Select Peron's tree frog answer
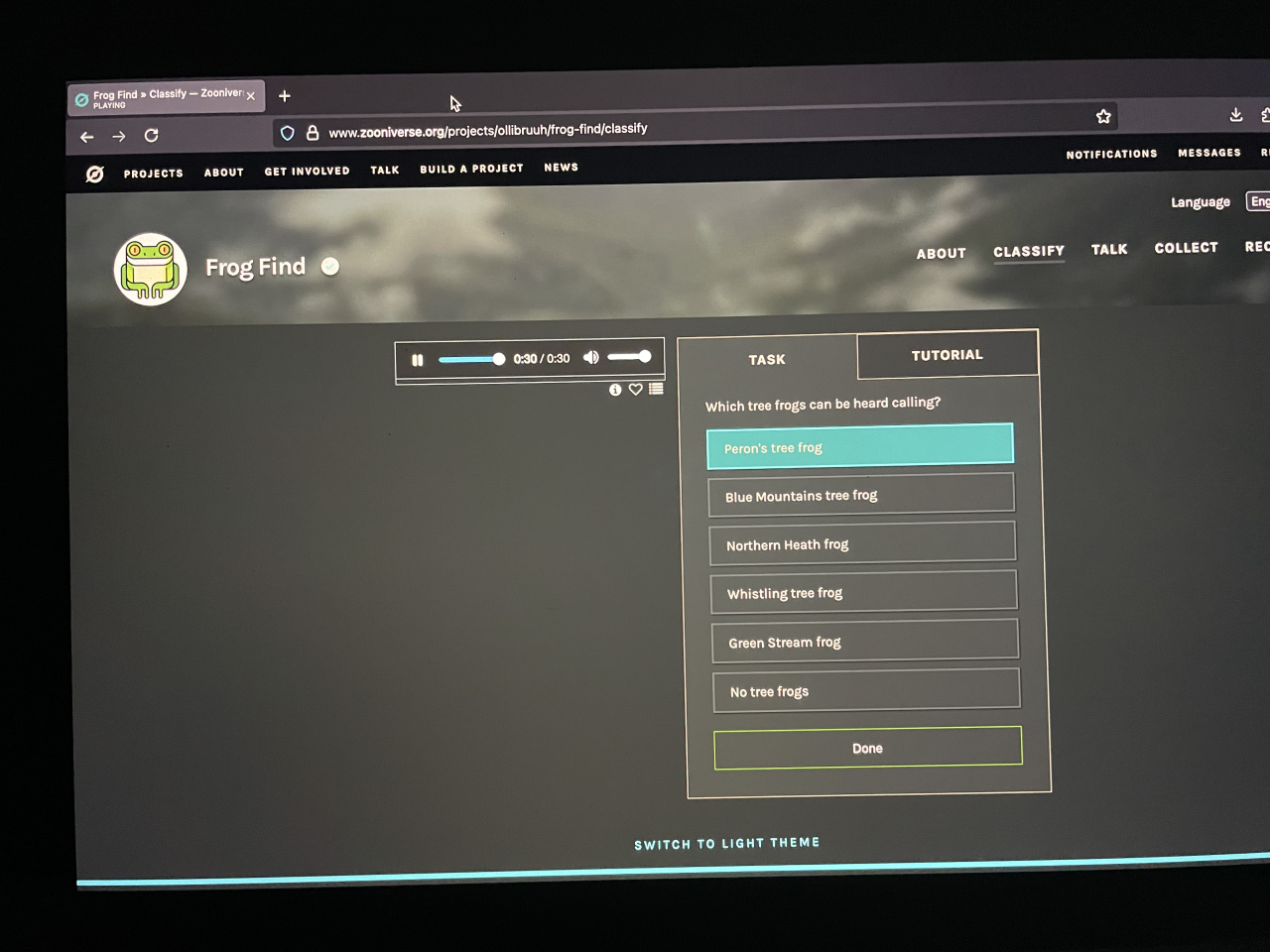Image resolution: width=1270 pixels, height=952 pixels. pyautogui.click(x=860, y=446)
